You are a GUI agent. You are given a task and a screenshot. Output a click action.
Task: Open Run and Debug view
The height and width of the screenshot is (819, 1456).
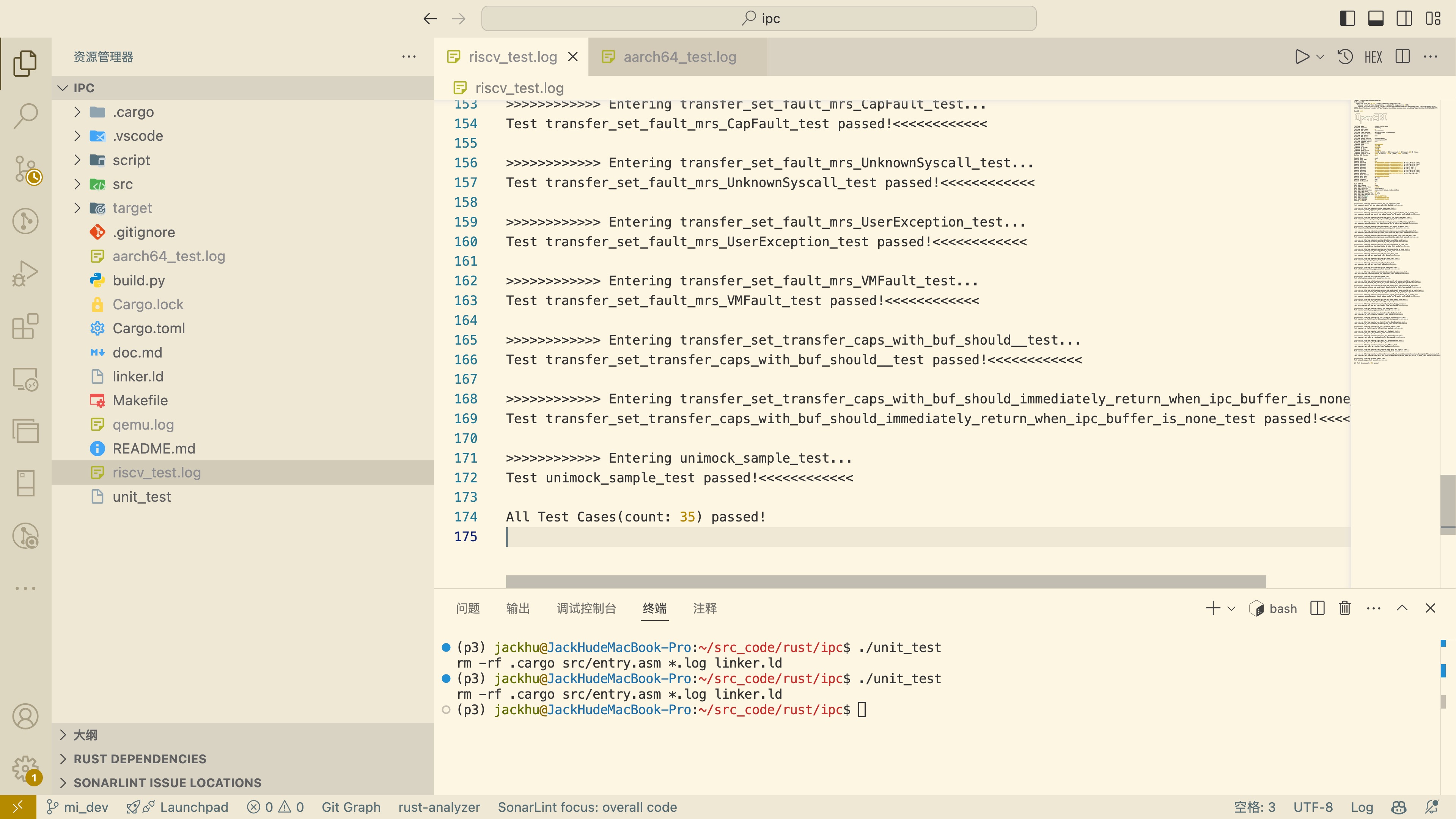[25, 273]
